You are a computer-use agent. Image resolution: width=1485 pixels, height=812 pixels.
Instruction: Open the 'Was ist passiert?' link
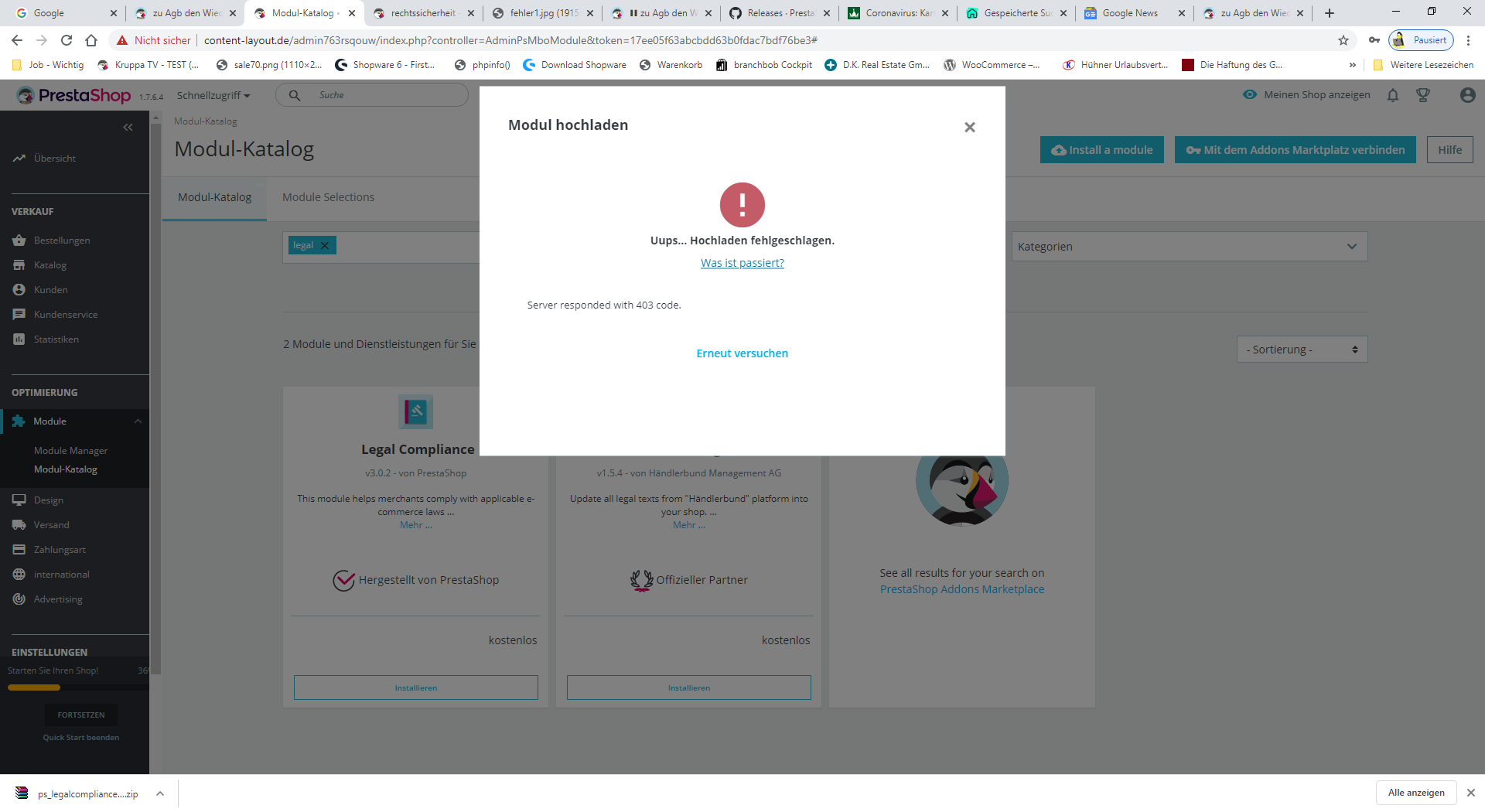tap(742, 263)
